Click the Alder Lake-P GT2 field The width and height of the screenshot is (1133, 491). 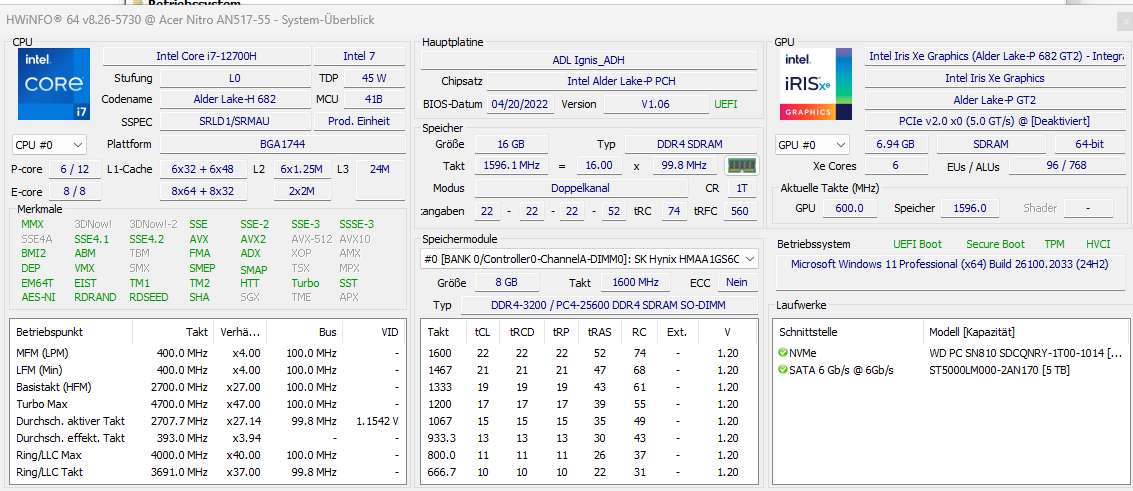pyautogui.click(x=994, y=100)
